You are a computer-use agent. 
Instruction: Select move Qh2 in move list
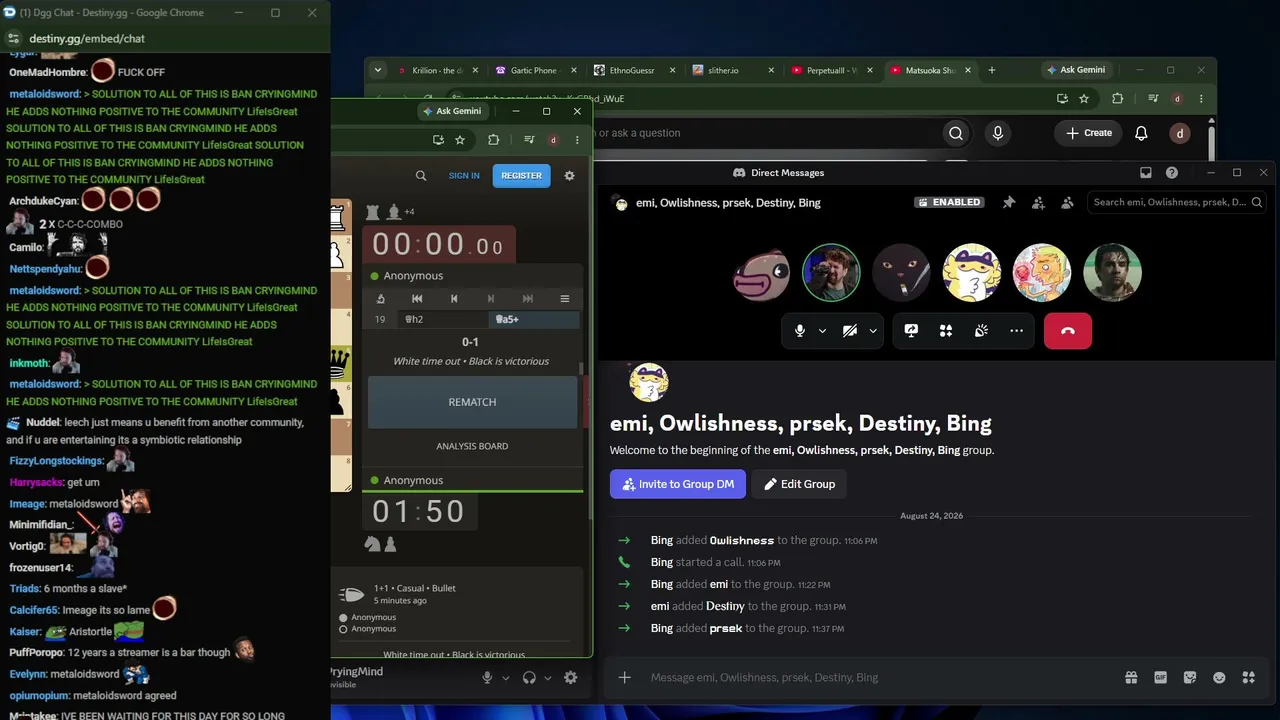pos(443,319)
